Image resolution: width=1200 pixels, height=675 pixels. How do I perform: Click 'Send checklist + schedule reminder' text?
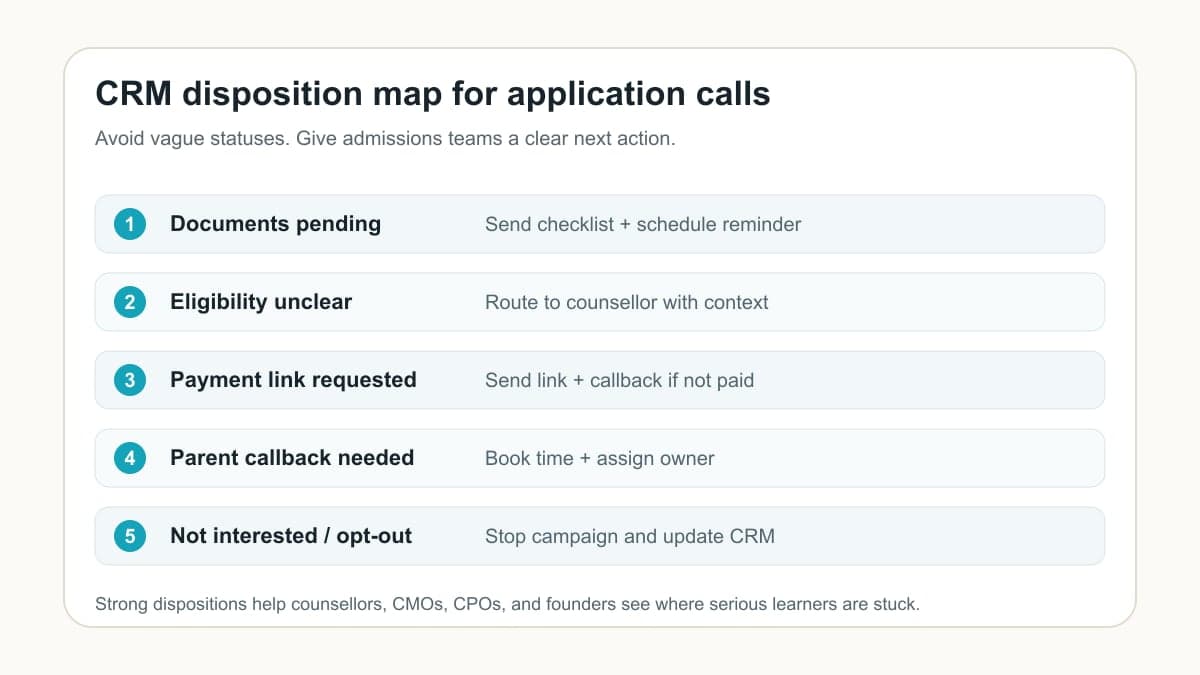[x=643, y=224]
